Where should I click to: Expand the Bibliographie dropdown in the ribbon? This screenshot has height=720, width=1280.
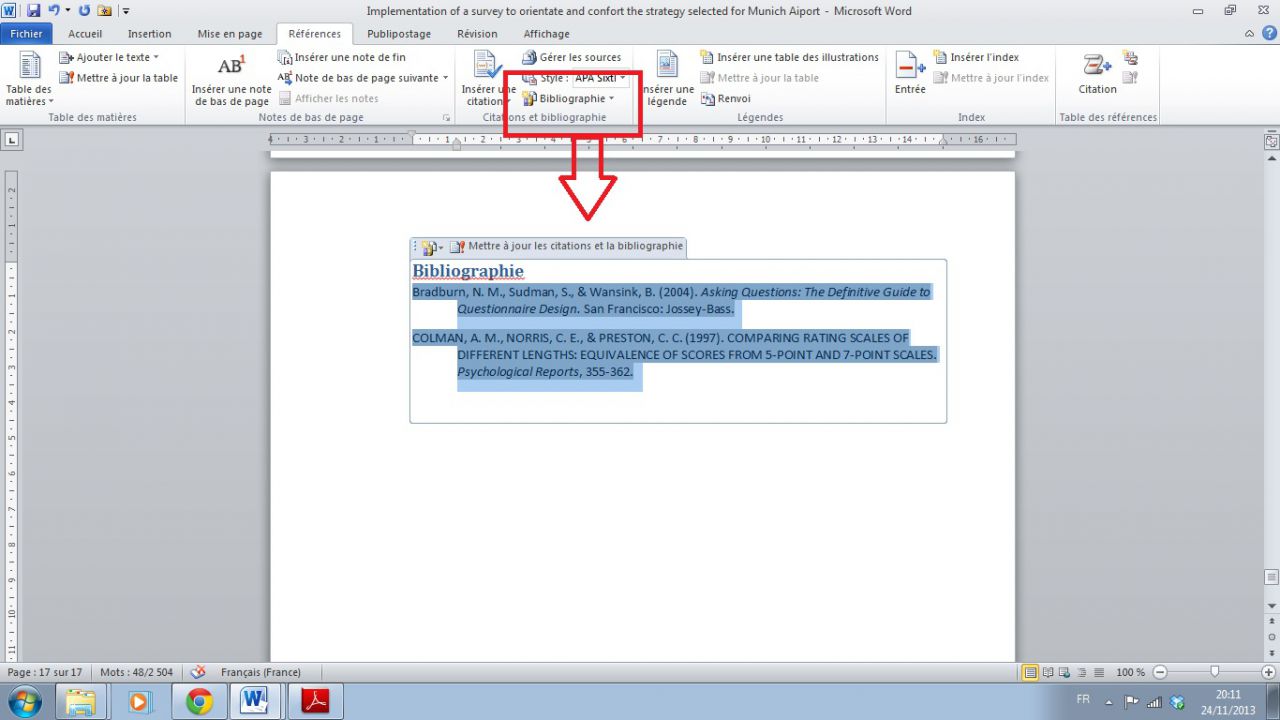click(611, 98)
